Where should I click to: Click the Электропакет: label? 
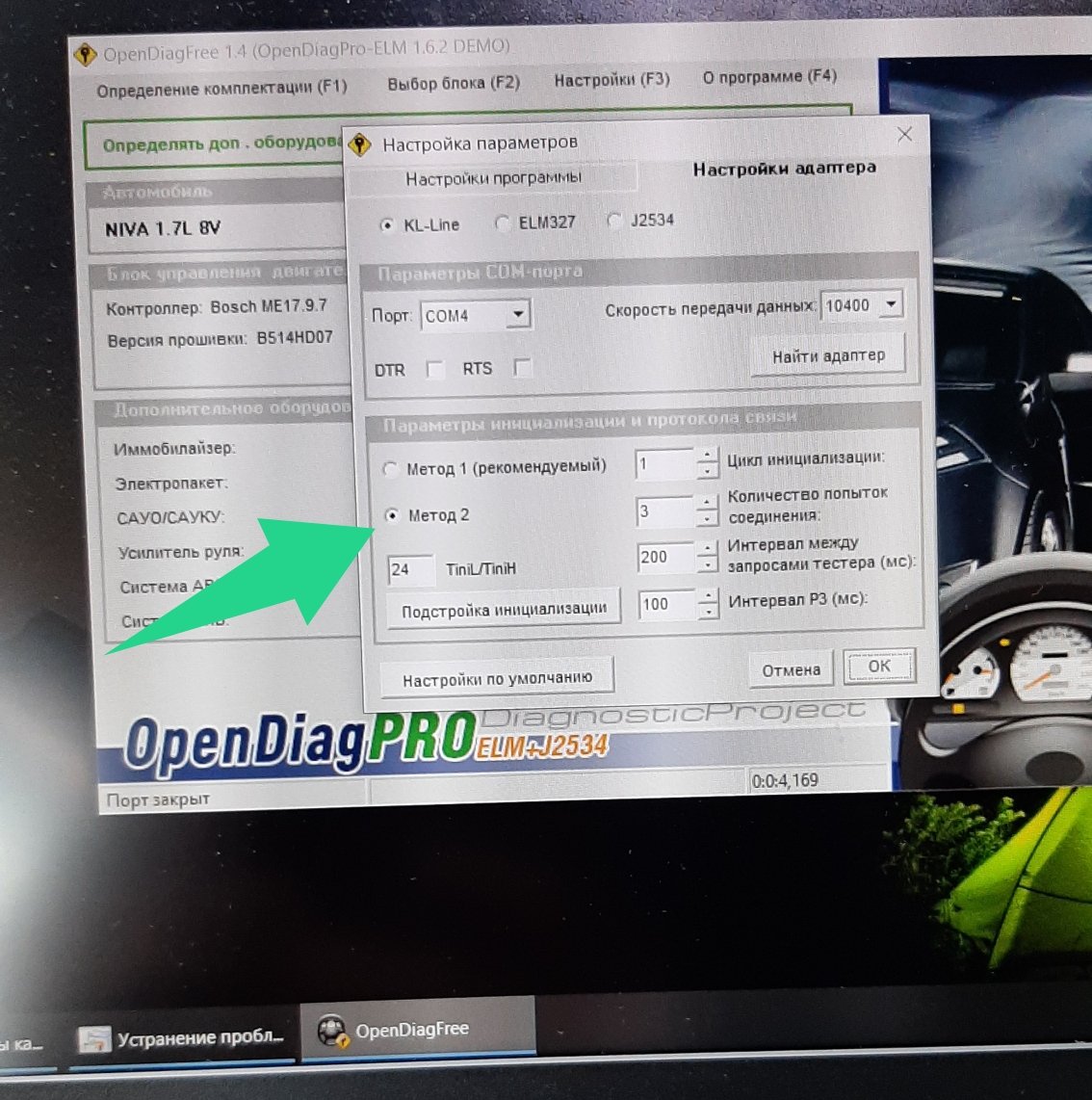(x=171, y=484)
